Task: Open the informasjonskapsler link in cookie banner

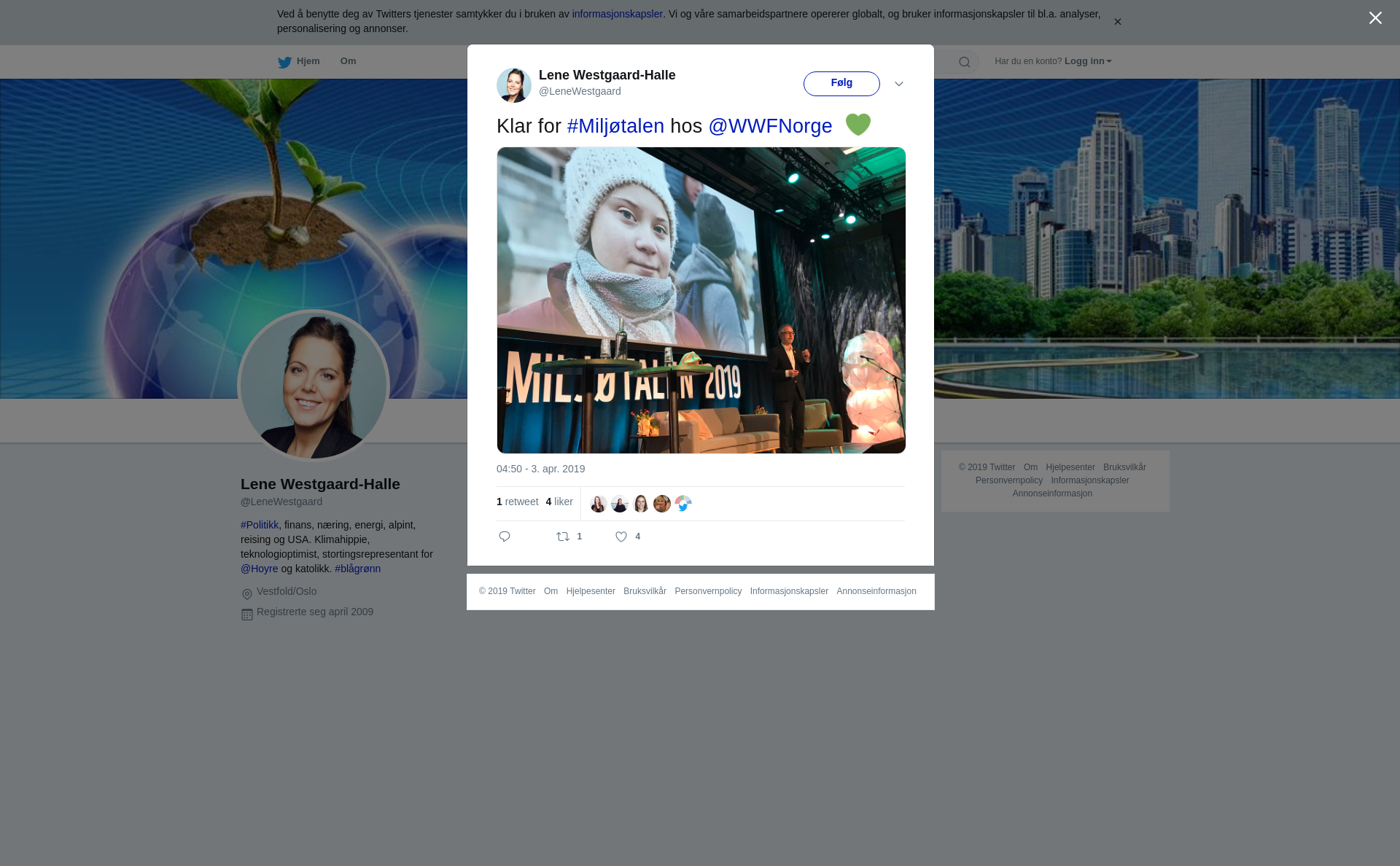Action: (x=617, y=14)
